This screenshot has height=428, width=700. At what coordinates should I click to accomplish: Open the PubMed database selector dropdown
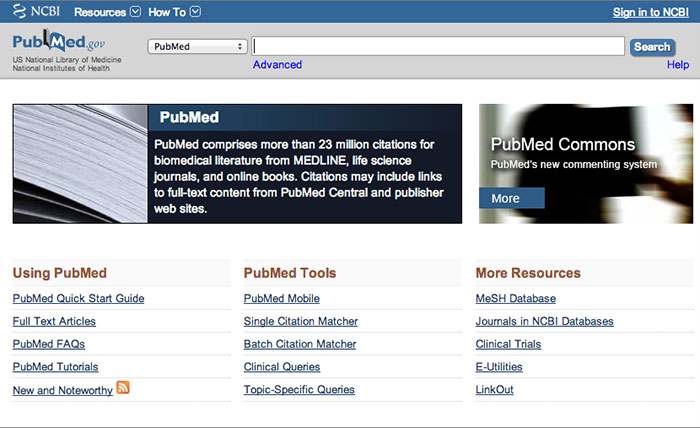197,46
